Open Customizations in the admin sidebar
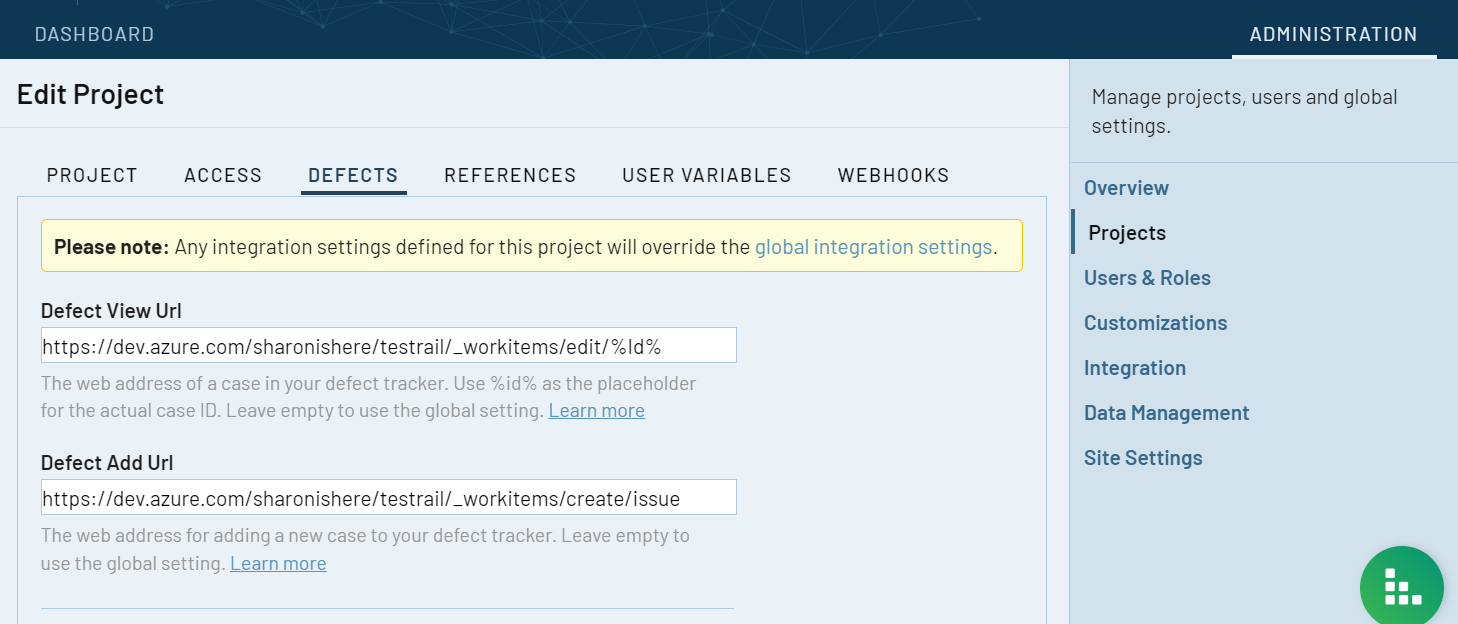This screenshot has height=624, width=1458. tap(1155, 323)
